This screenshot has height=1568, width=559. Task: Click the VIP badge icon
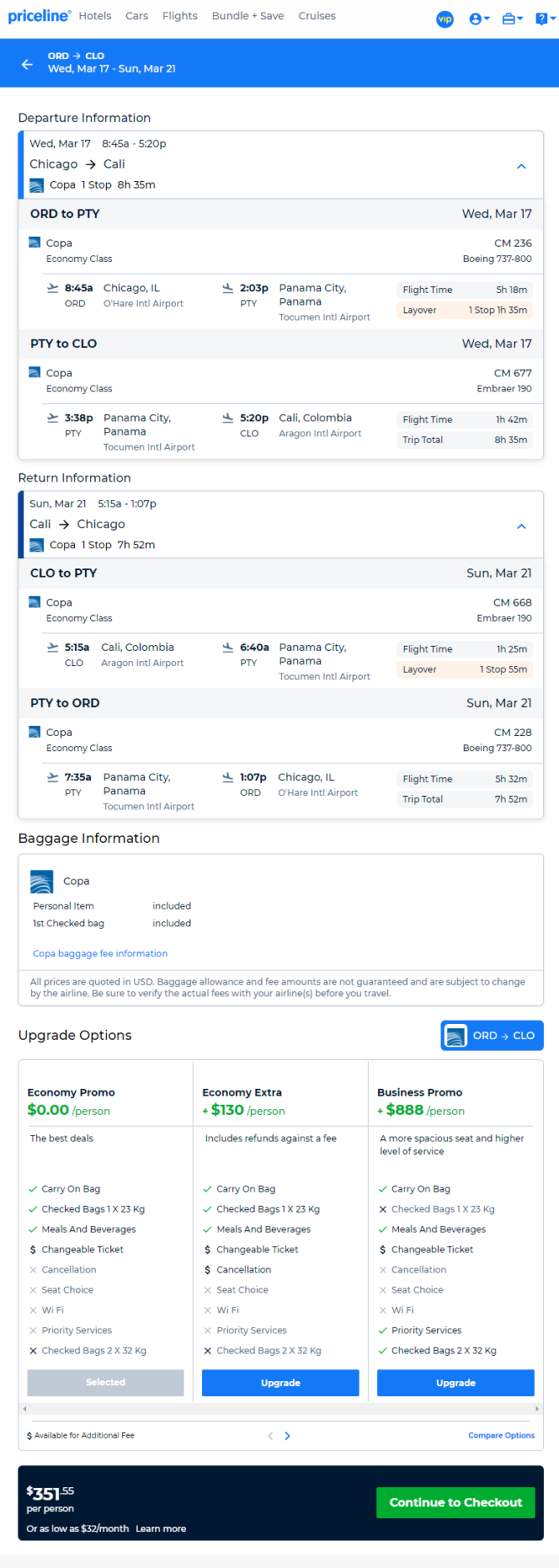(446, 18)
